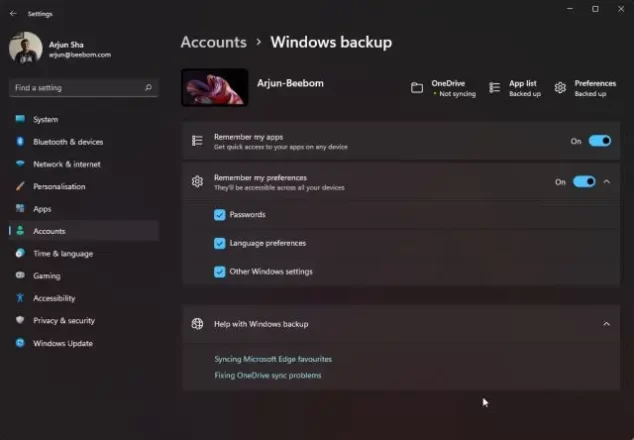Image resolution: width=634 pixels, height=440 pixels.
Task: Click the Gaming controller icon
Action: click(20, 275)
